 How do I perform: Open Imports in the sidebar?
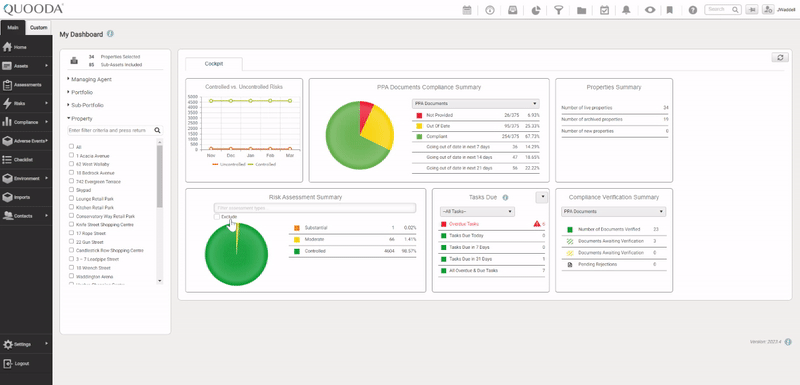pyautogui.click(x=26, y=197)
